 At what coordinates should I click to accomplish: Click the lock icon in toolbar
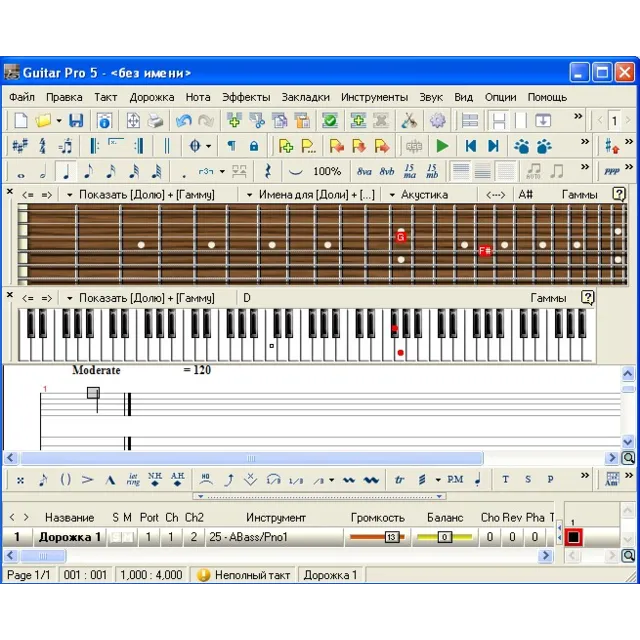pos(254,146)
